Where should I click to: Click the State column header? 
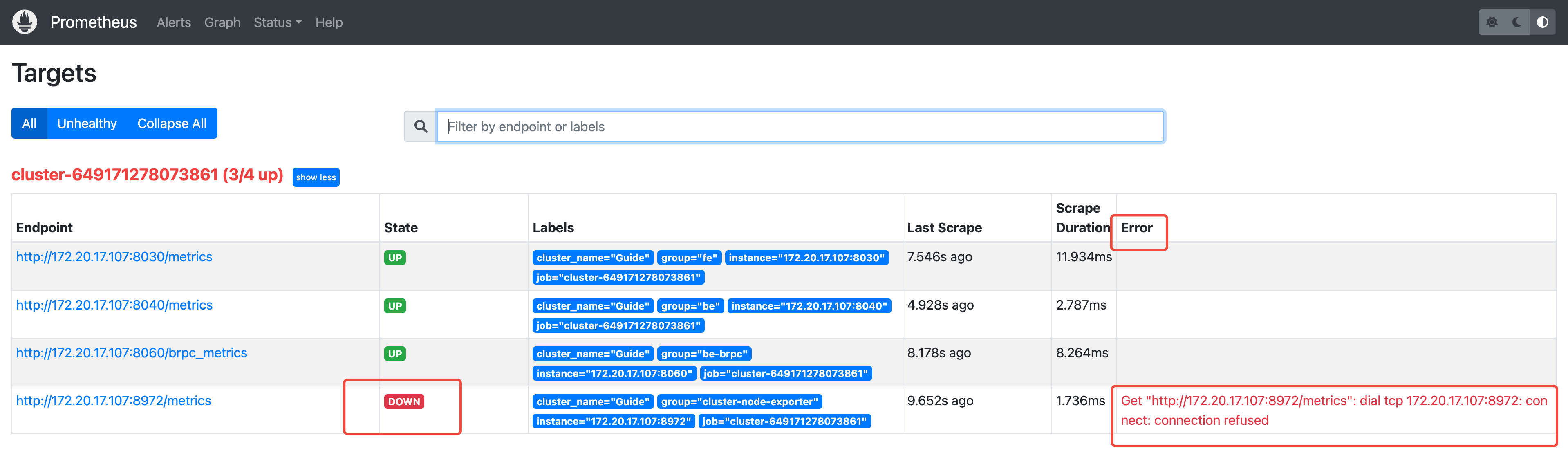tap(401, 228)
